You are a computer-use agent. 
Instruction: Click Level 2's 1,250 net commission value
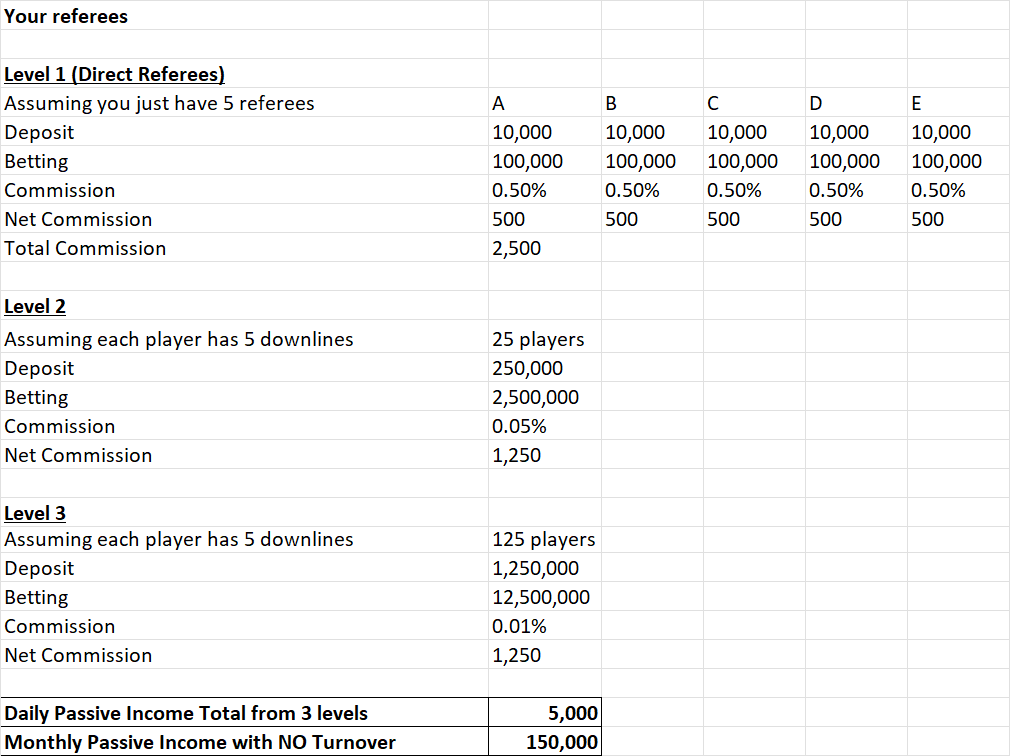[x=517, y=455]
